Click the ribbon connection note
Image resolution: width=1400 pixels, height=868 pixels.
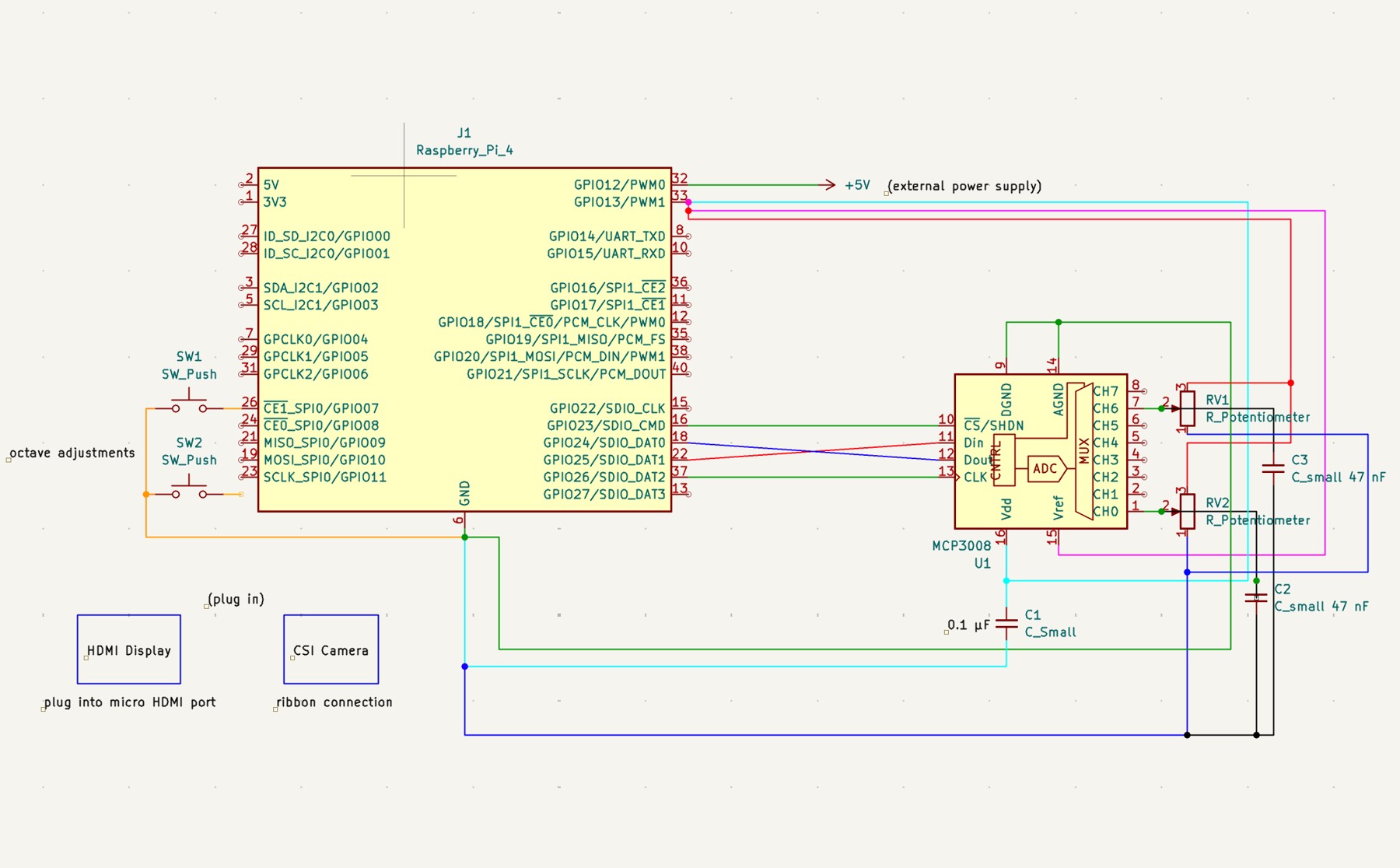click(334, 702)
